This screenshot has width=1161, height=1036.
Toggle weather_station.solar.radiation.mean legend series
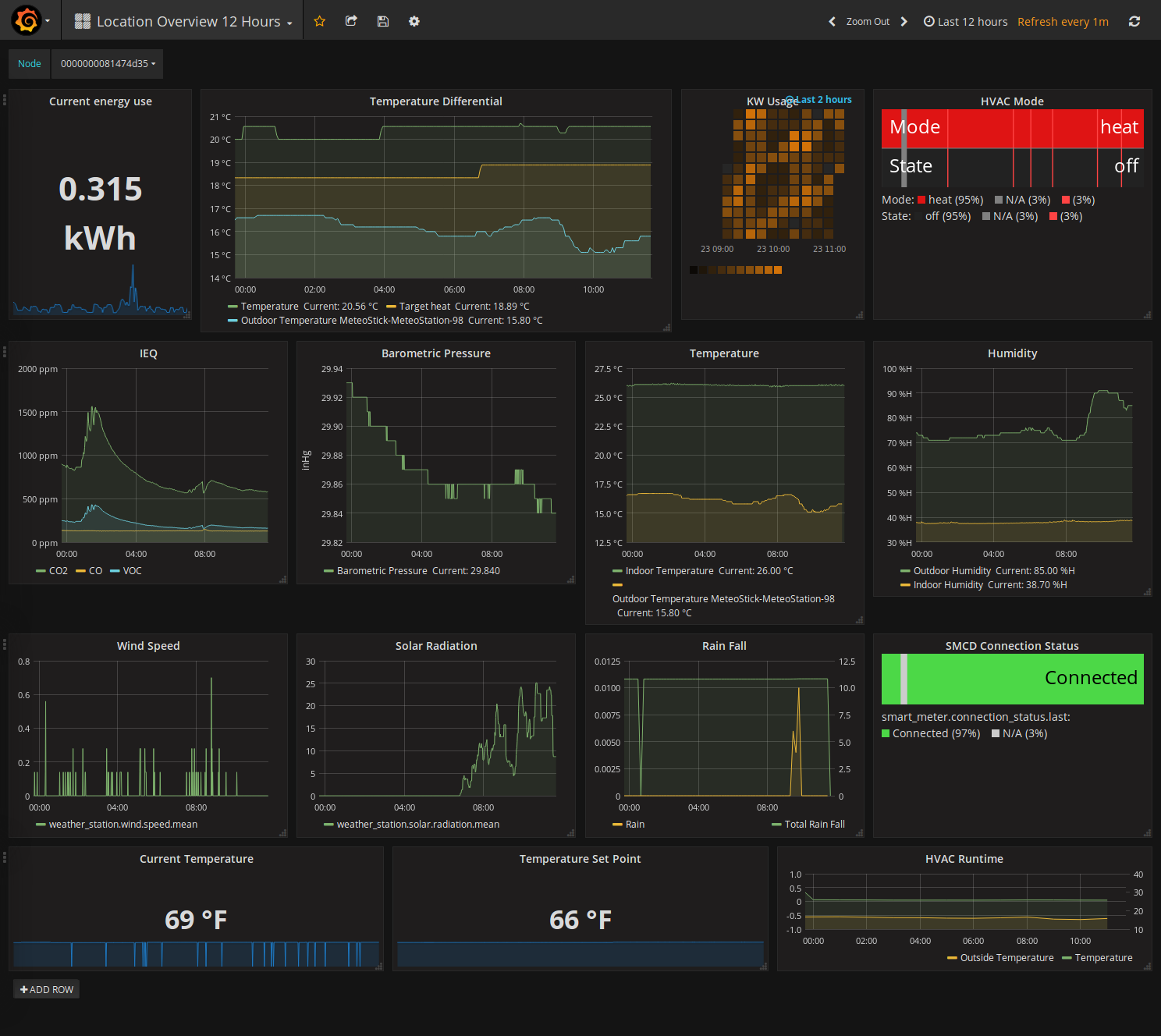417,825
